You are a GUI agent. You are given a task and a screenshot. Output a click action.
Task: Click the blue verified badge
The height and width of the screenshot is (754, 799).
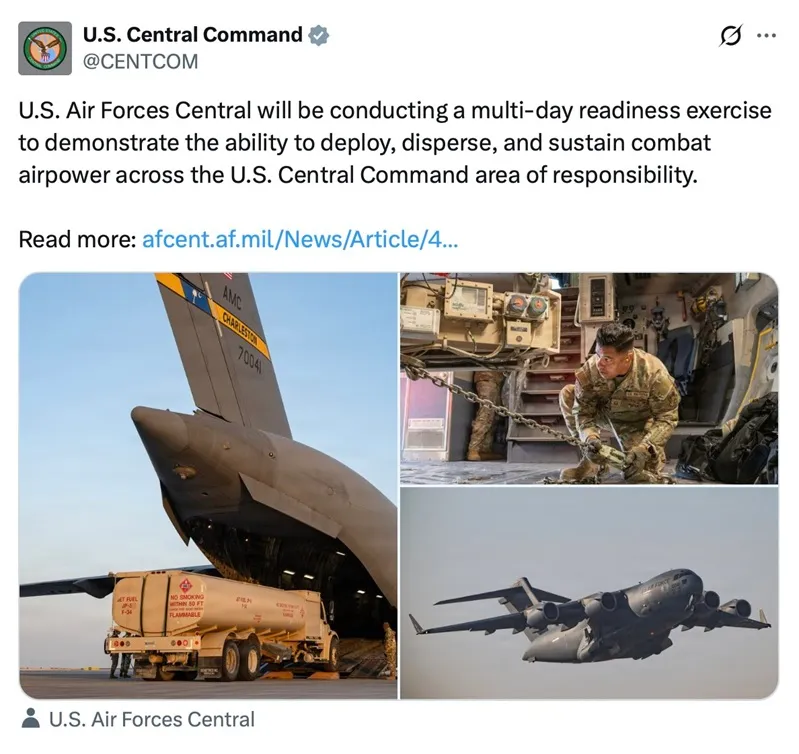pyautogui.click(x=319, y=35)
